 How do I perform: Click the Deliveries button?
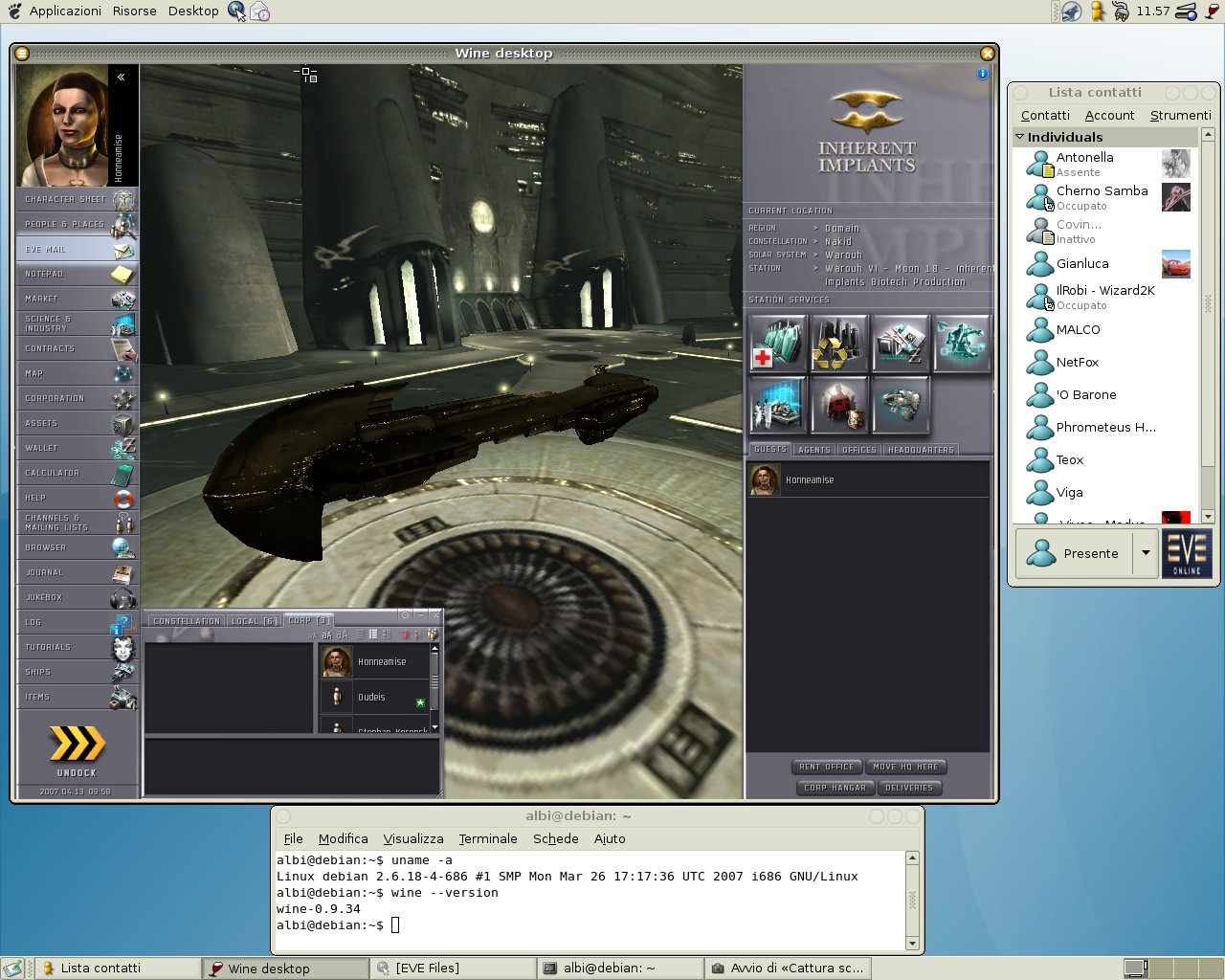coord(909,788)
